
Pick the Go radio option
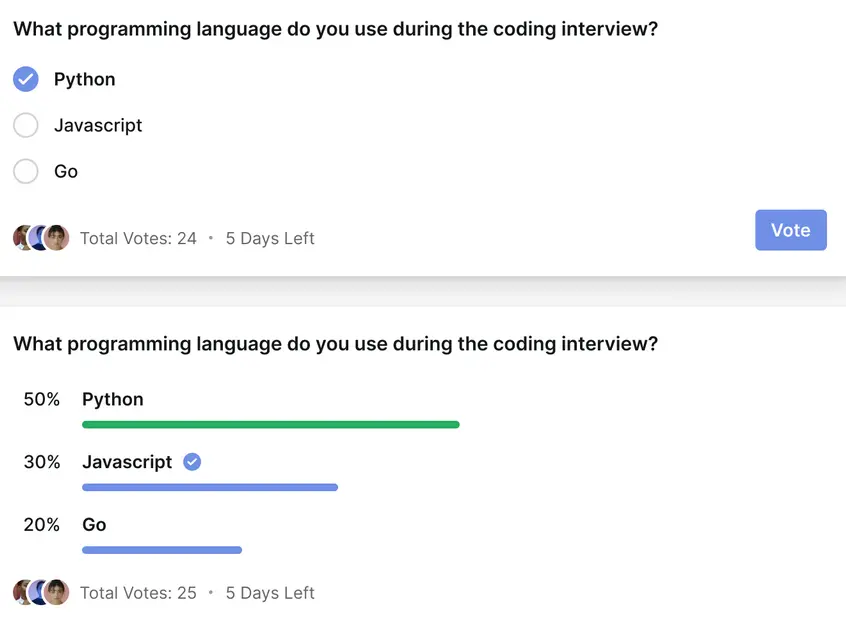click(x=26, y=171)
